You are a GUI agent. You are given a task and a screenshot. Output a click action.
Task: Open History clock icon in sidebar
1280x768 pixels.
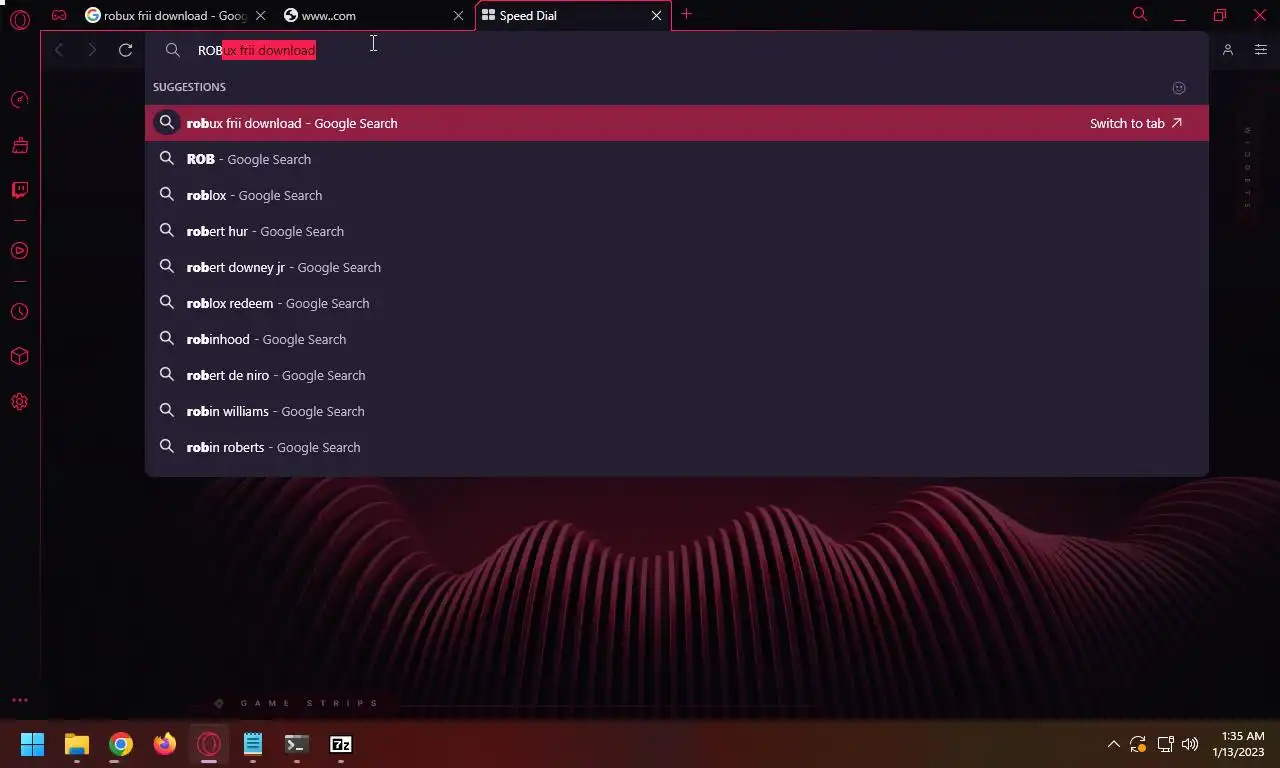19,312
